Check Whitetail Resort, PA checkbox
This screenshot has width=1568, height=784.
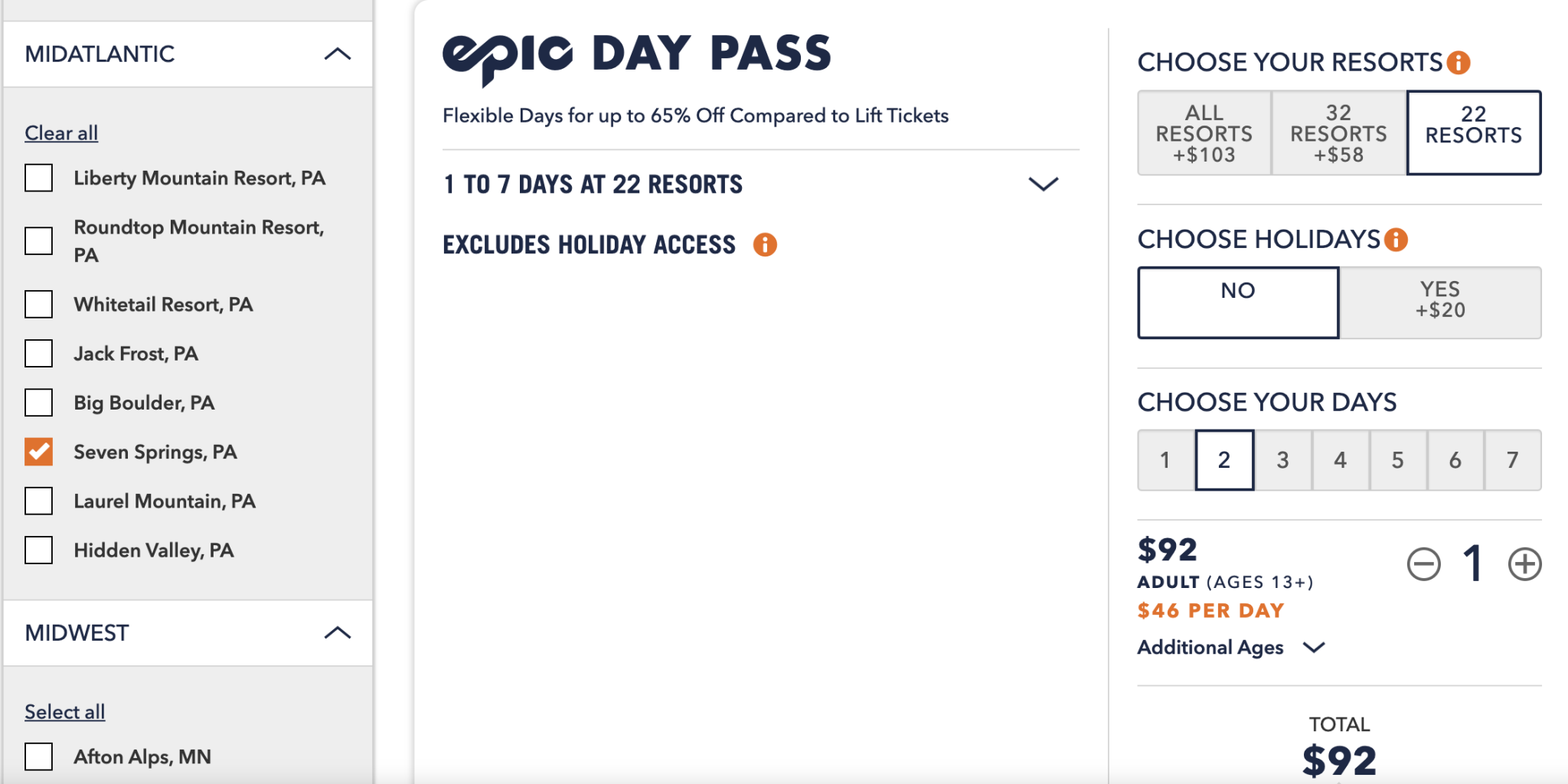tap(38, 304)
